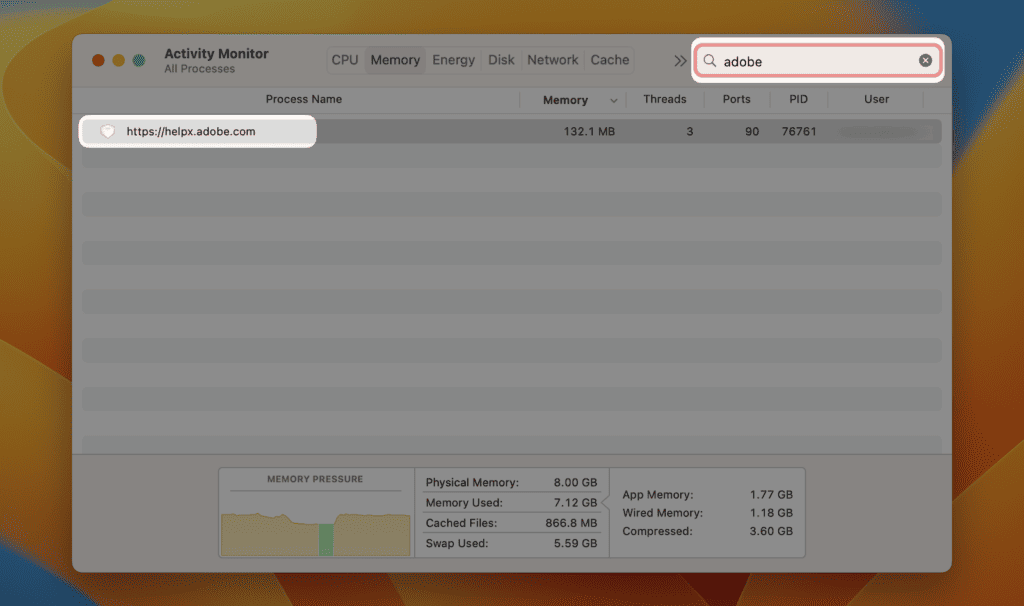Image resolution: width=1024 pixels, height=606 pixels.
Task: Switch to the CPU tab
Action: click(345, 60)
